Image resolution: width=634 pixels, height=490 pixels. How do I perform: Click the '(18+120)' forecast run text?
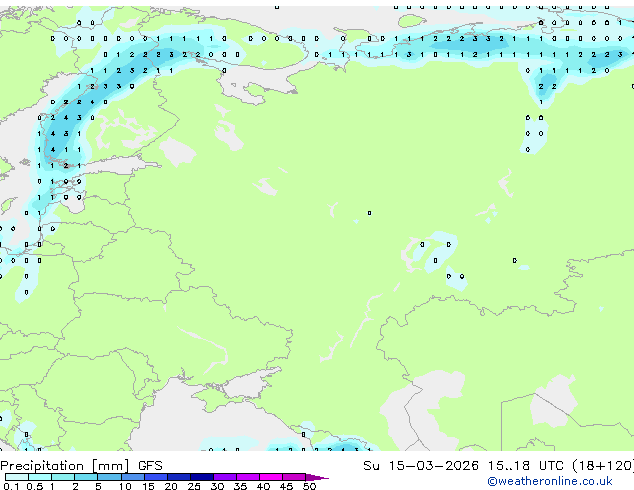[x=603, y=466]
